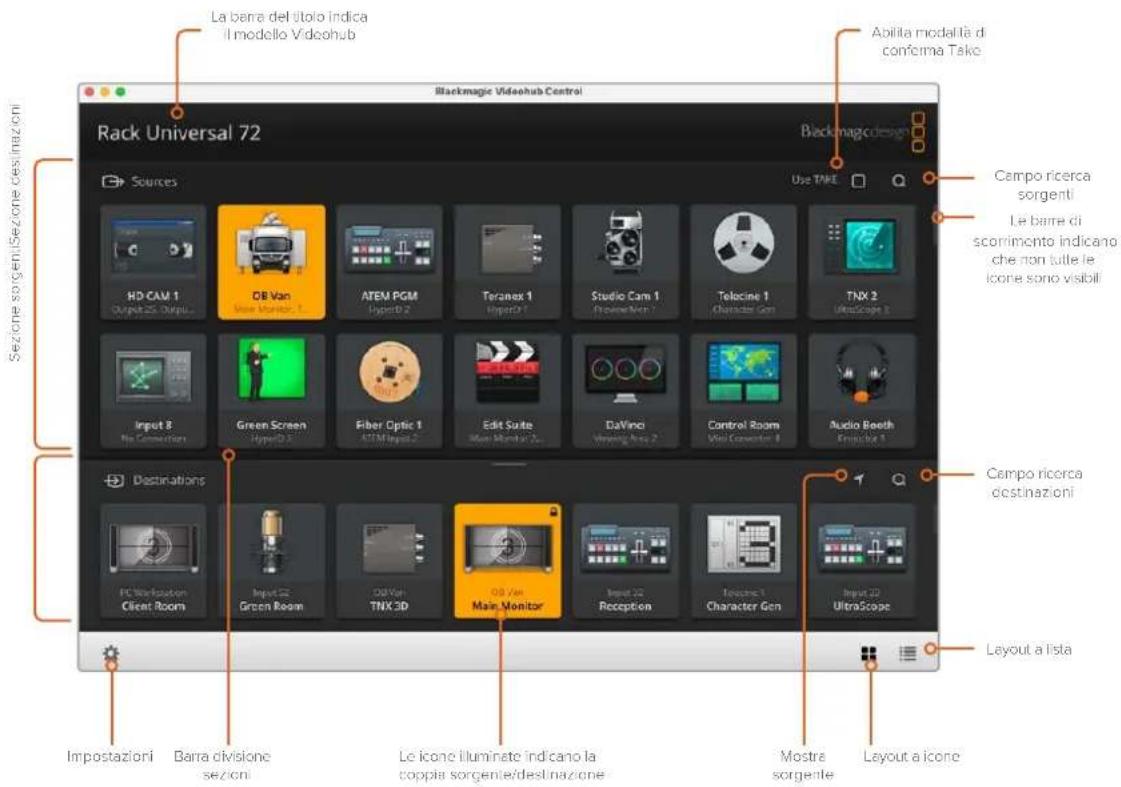The image size is (1121, 787).
Task: Choose the Fiber Optic 1 source
Action: tap(389, 390)
